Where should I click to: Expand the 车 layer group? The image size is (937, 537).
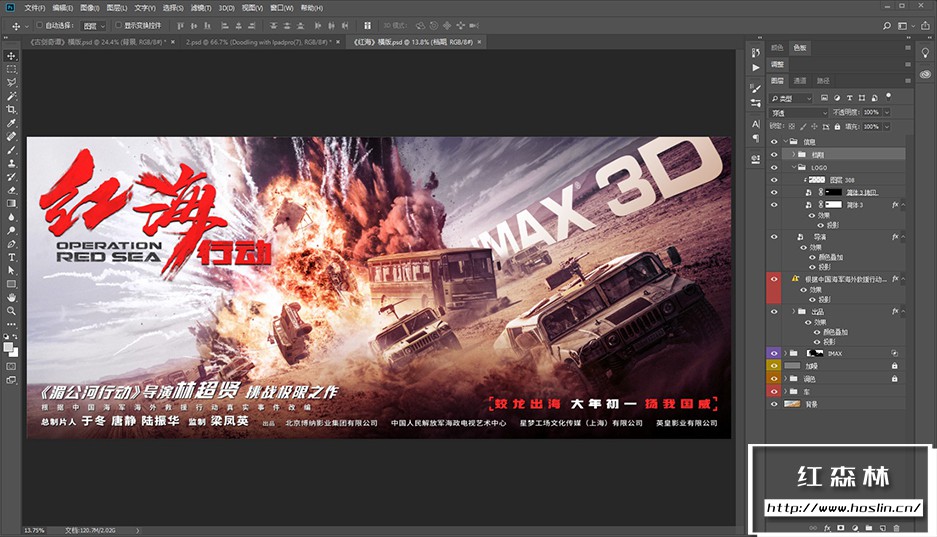point(786,391)
